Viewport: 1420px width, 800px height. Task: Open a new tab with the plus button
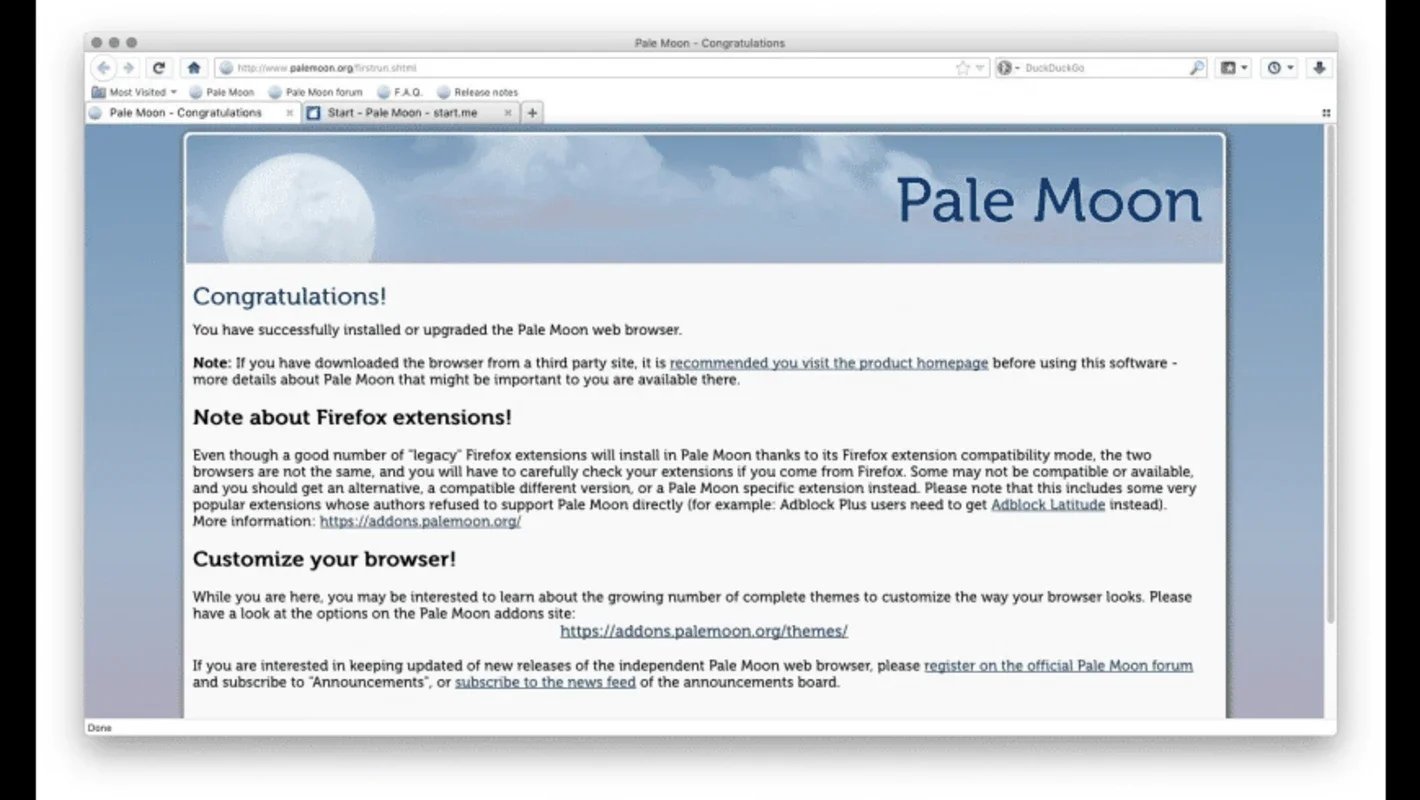[532, 113]
